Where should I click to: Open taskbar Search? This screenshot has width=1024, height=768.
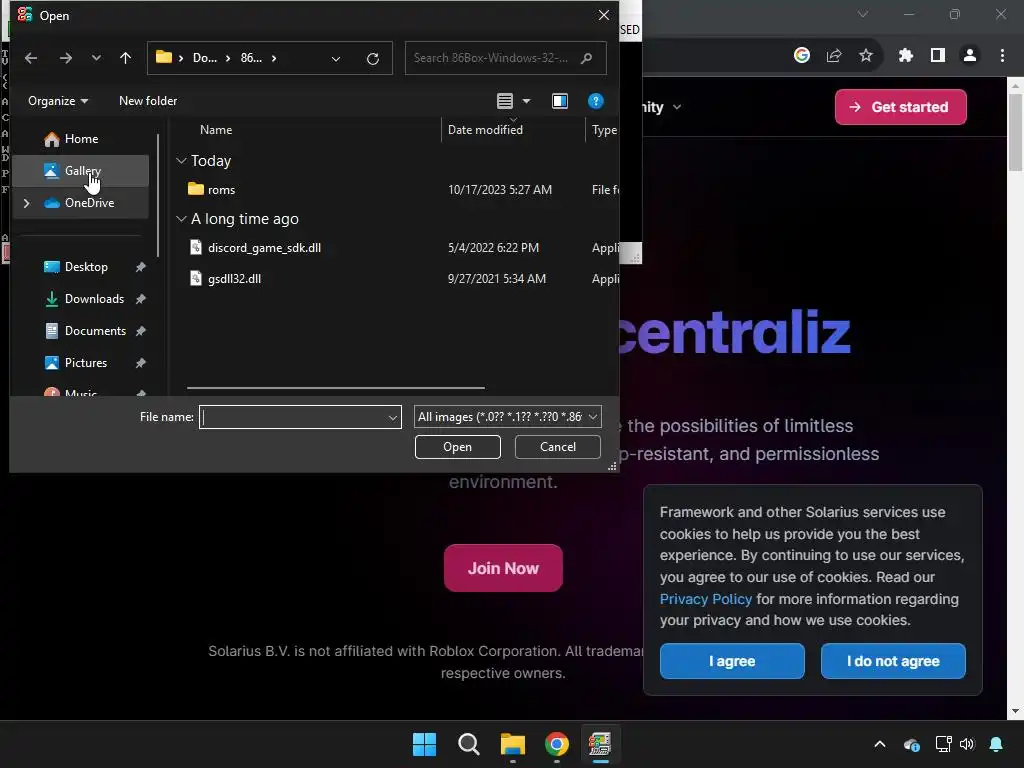pos(468,744)
